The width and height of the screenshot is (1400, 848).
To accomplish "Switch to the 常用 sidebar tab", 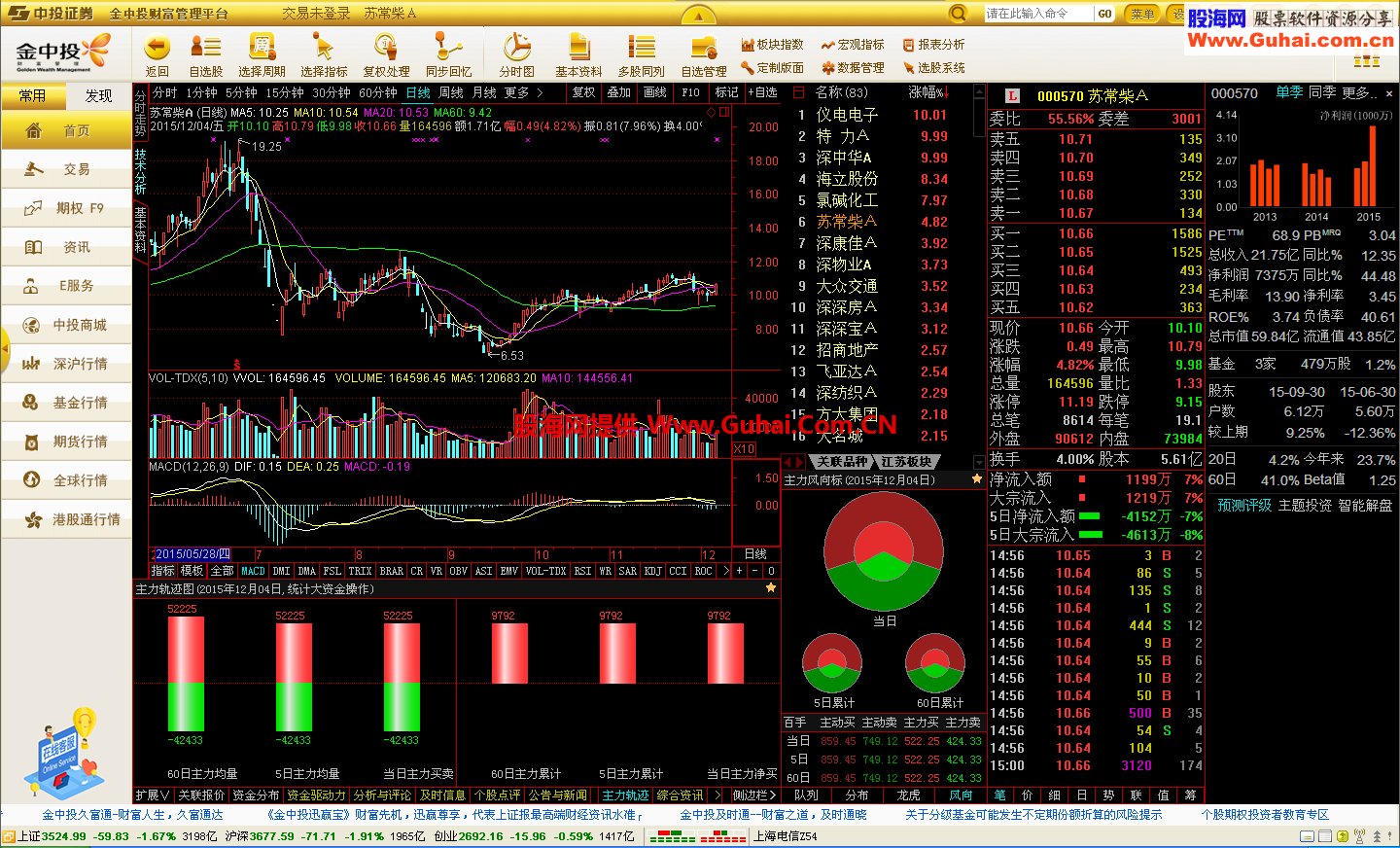I will pos(33,95).
